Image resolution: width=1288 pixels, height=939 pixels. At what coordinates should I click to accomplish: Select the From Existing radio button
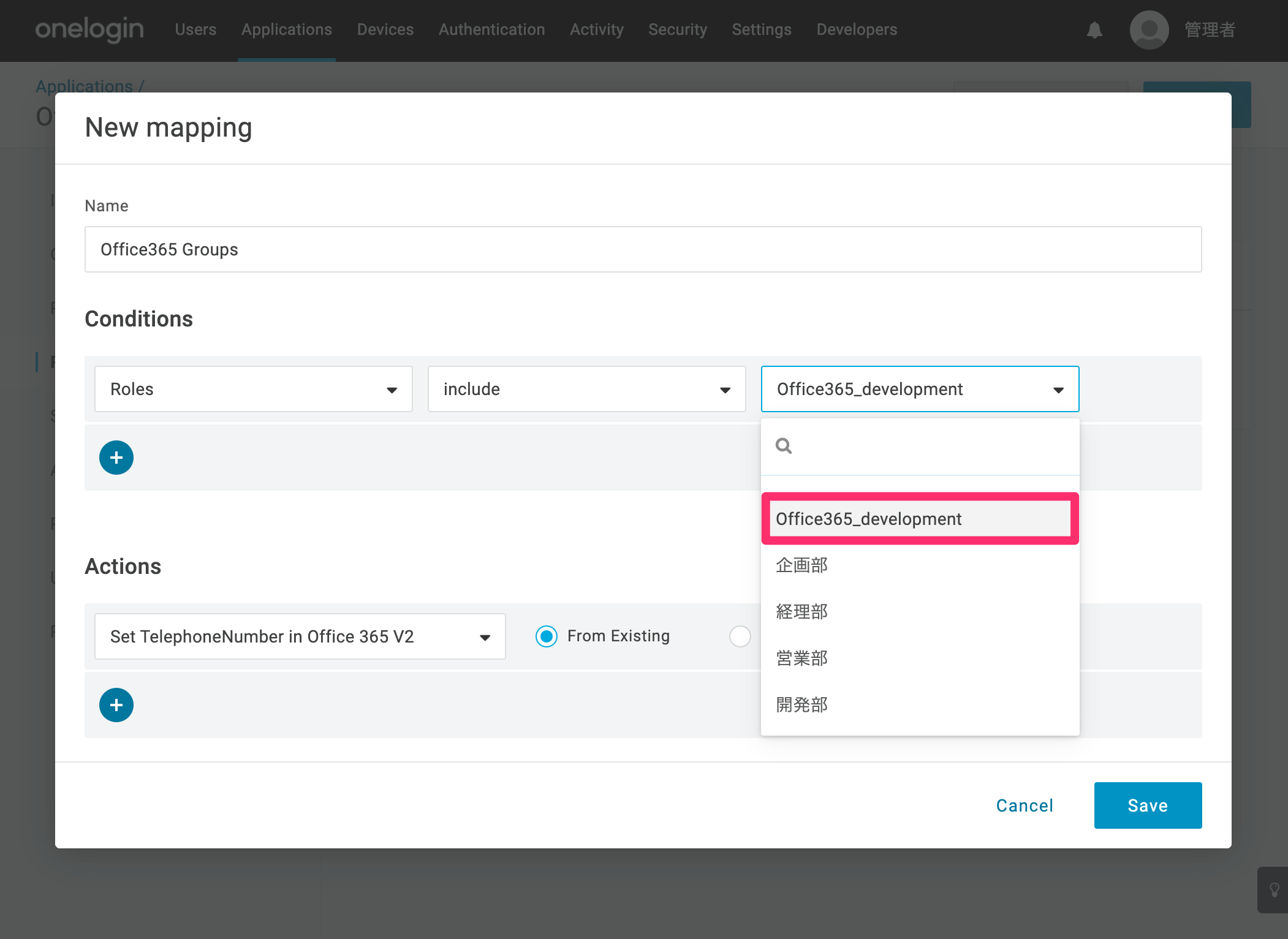point(547,636)
